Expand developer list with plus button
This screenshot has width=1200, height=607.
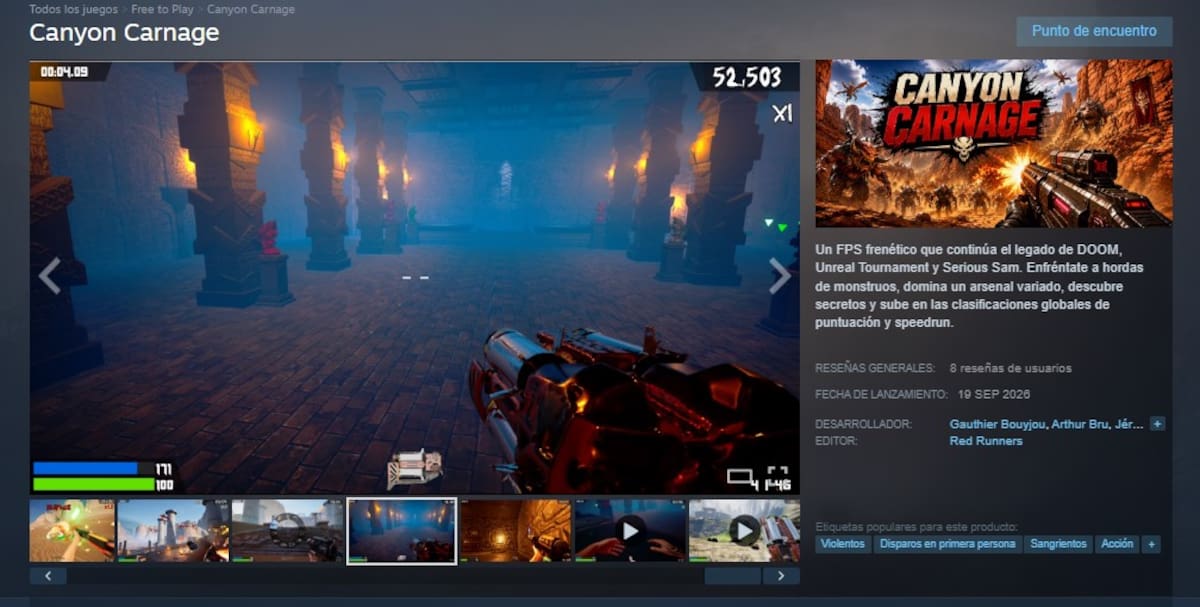[1157, 424]
